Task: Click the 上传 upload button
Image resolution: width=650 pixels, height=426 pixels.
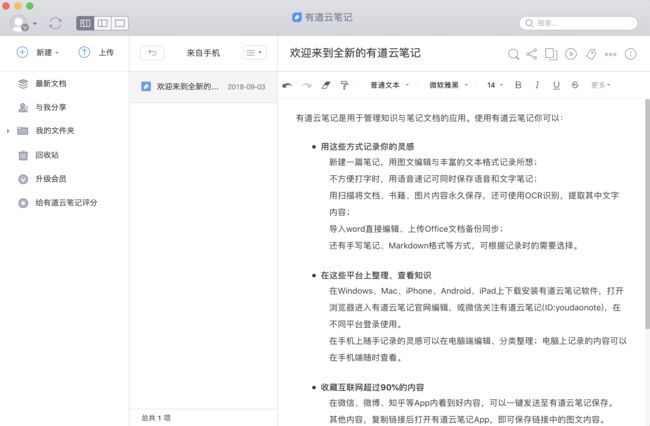Action: pyautogui.click(x=96, y=53)
